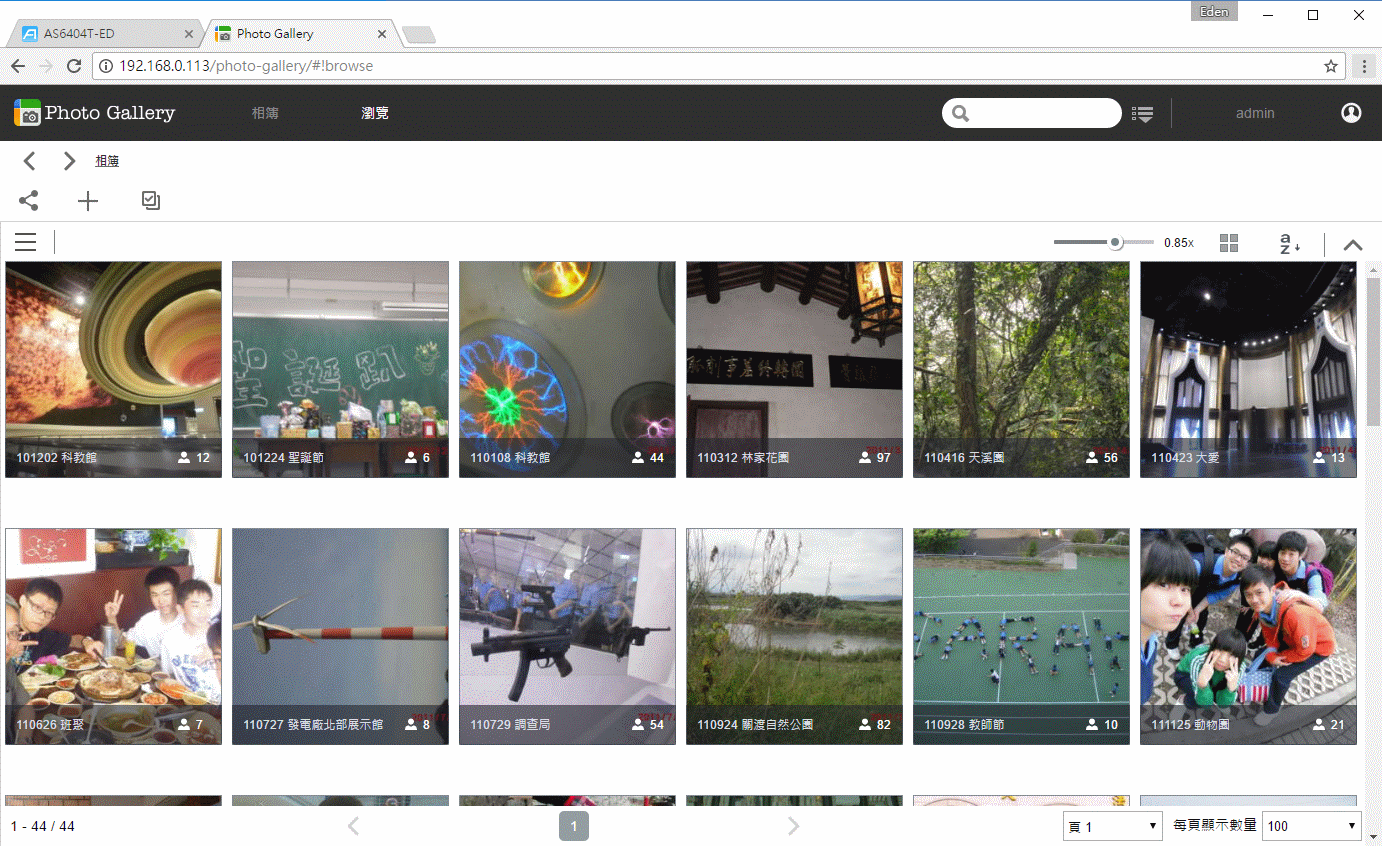
Task: Click the share icon
Action: point(29,201)
